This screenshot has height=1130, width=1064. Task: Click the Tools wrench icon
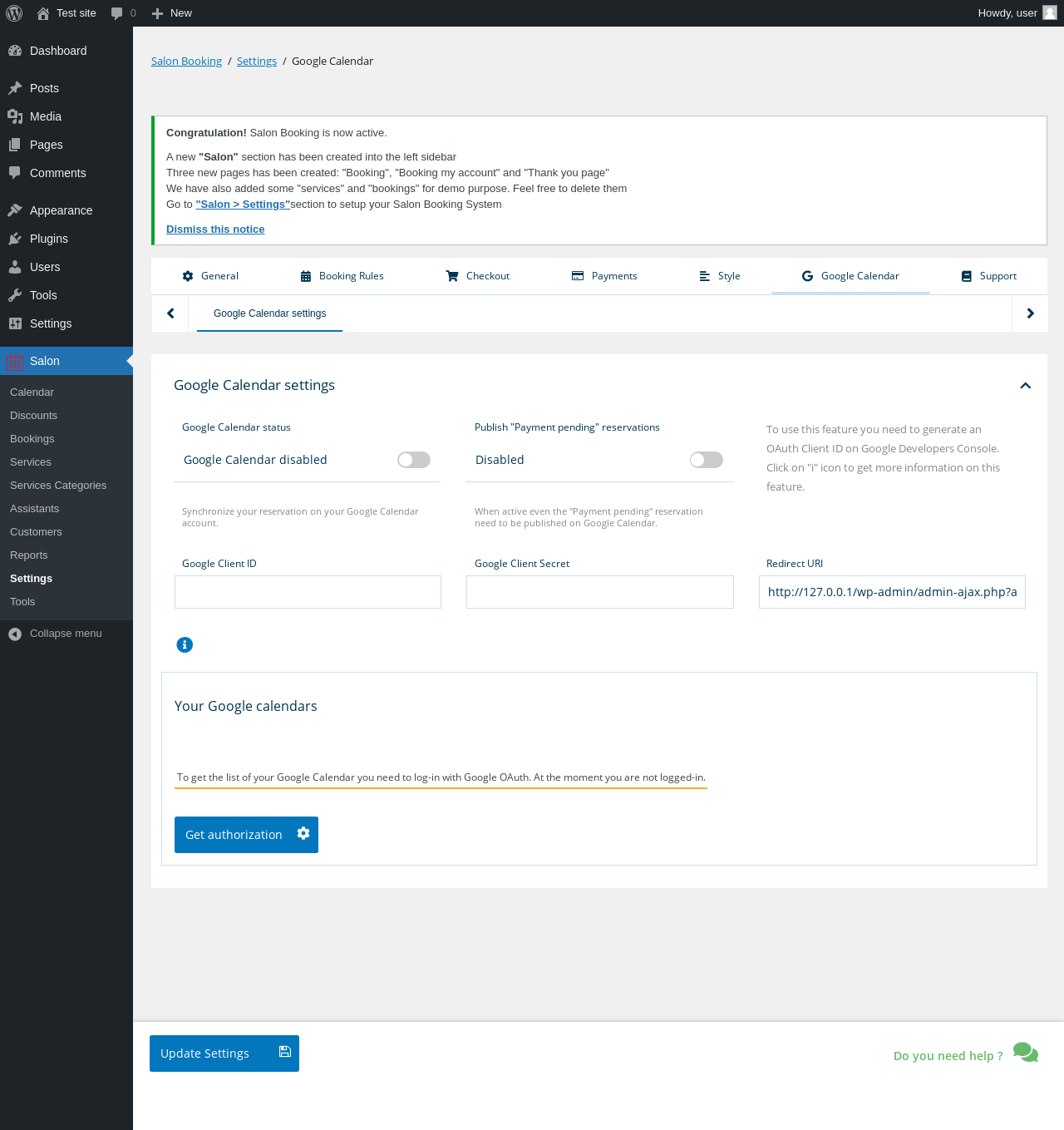click(15, 295)
